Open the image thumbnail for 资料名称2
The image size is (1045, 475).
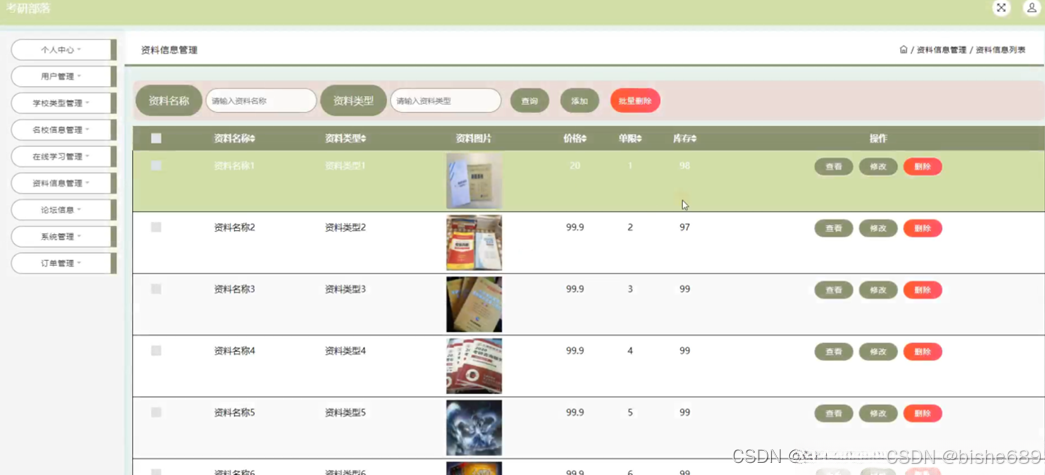[x=474, y=242]
